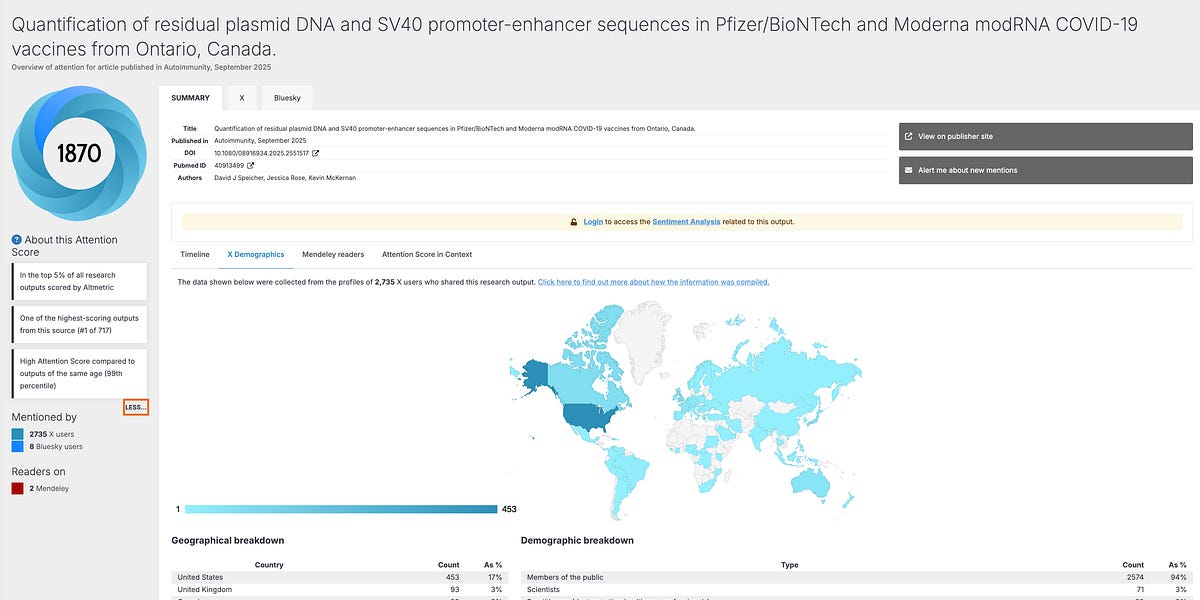The image size is (1200, 600).
Task: Open the Mendeley readers sub-tab
Action: [333, 255]
